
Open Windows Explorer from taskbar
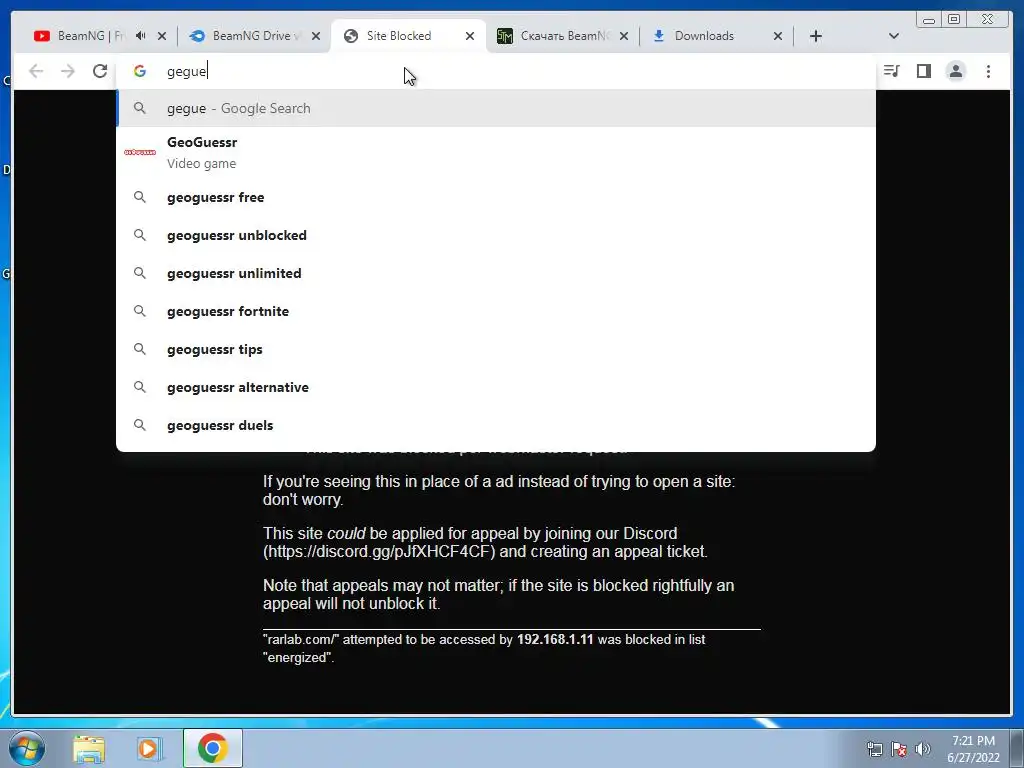89,748
